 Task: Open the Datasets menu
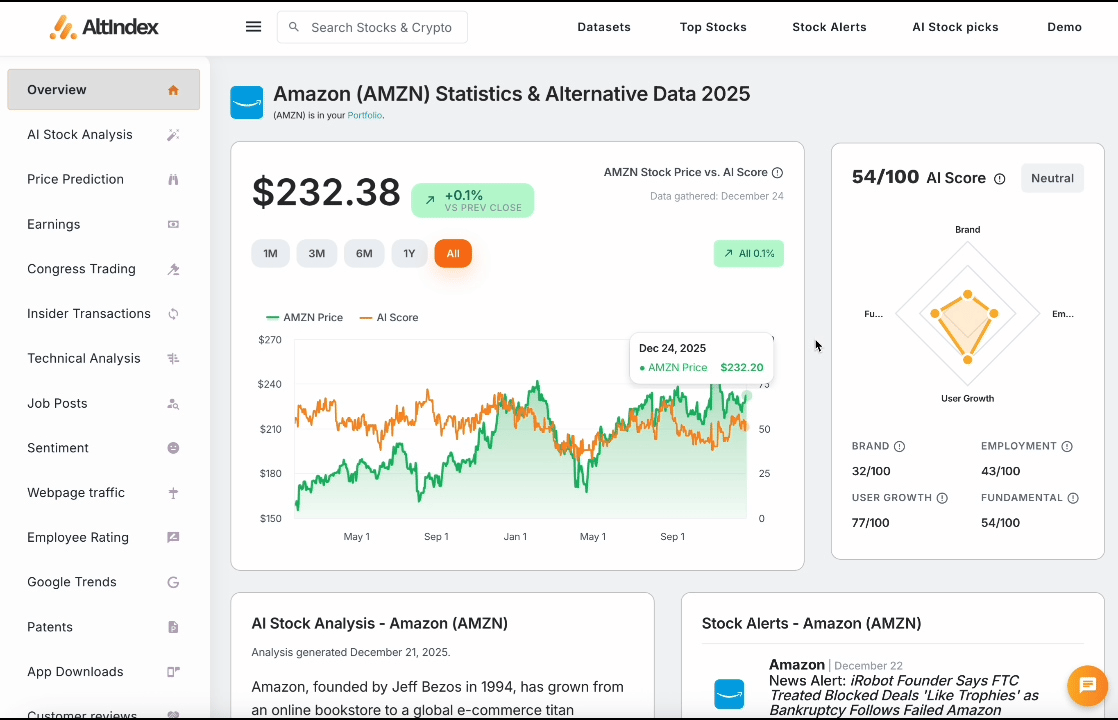(x=604, y=27)
